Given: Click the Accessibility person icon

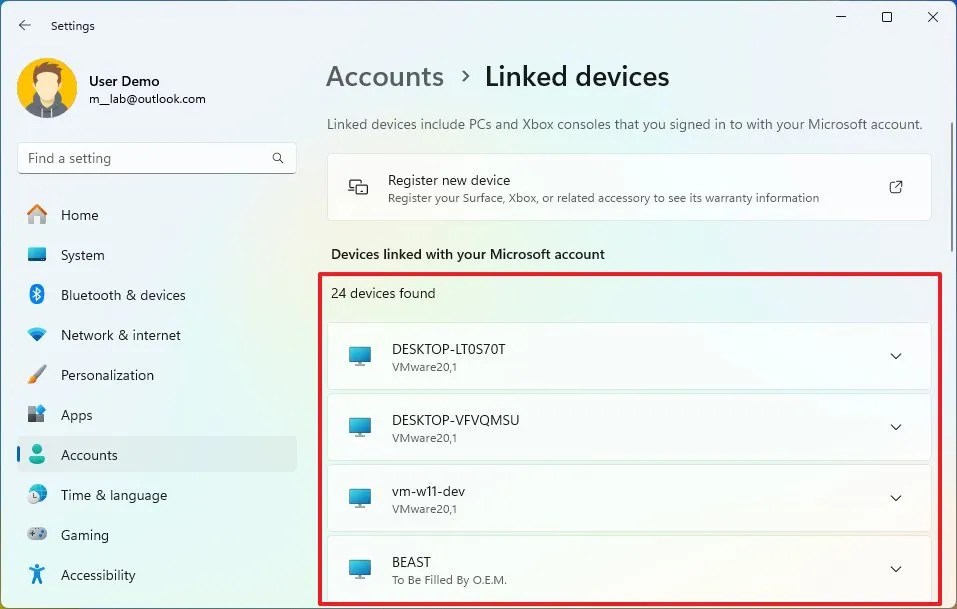Looking at the screenshot, I should [x=37, y=575].
